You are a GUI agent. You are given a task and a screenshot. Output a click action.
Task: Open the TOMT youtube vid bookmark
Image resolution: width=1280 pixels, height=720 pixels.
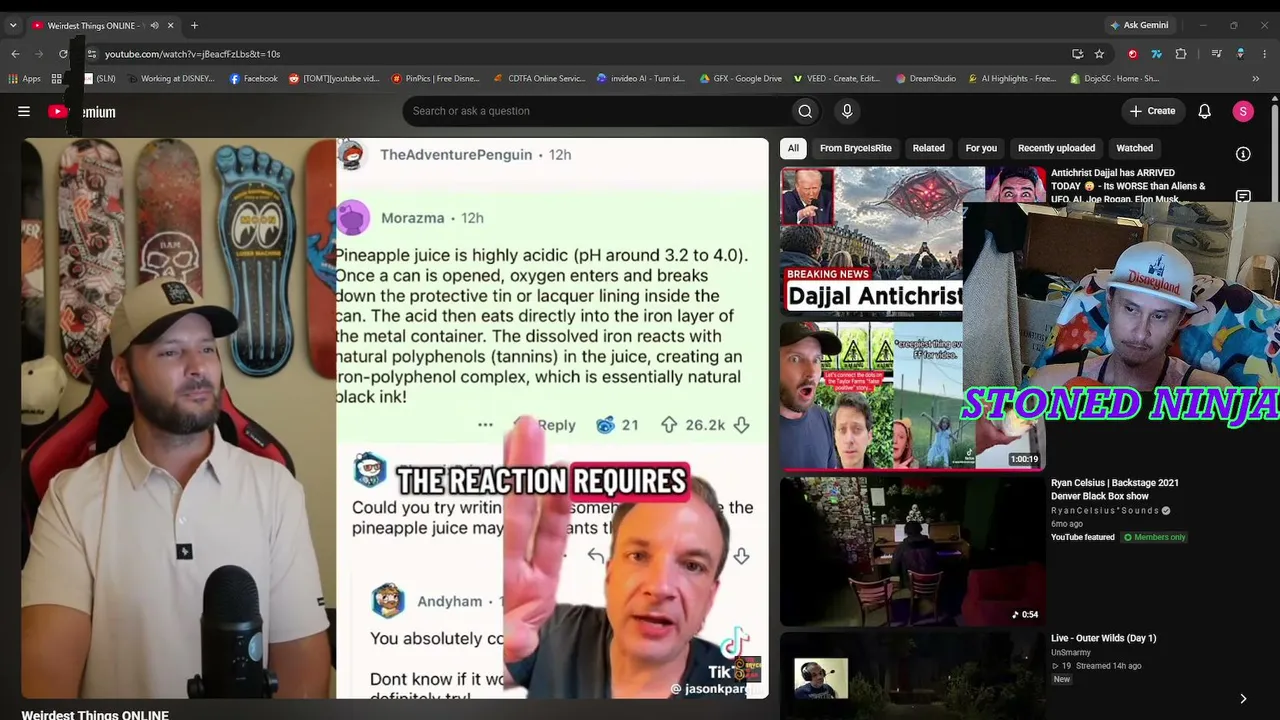(334, 78)
